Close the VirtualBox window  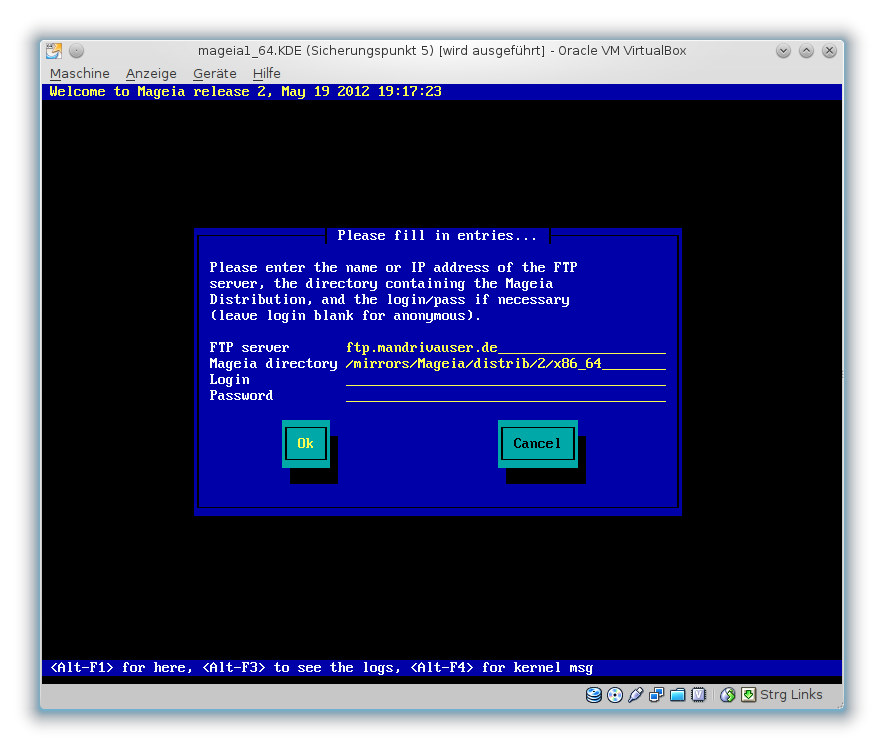pos(829,51)
